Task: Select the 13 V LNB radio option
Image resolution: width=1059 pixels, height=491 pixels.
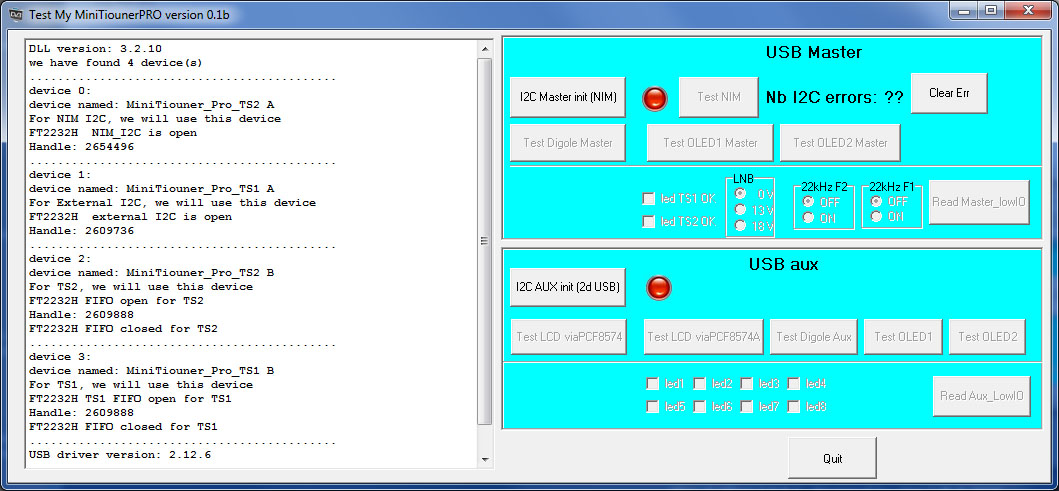Action: [x=741, y=210]
